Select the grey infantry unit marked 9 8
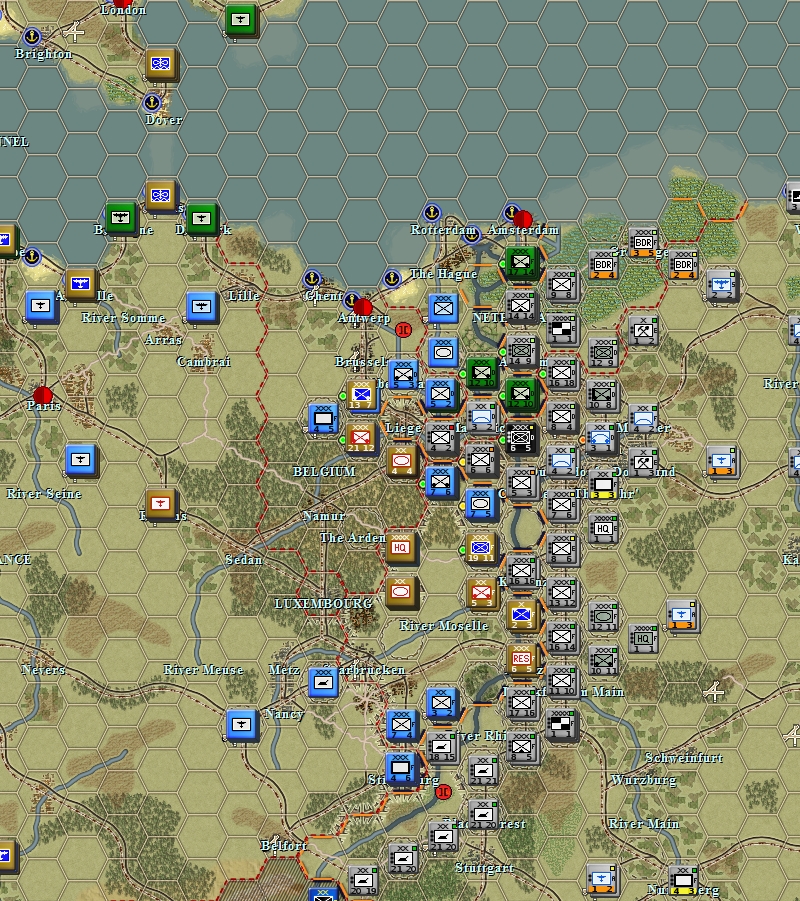Viewport: 800px width, 901px height. (561, 284)
